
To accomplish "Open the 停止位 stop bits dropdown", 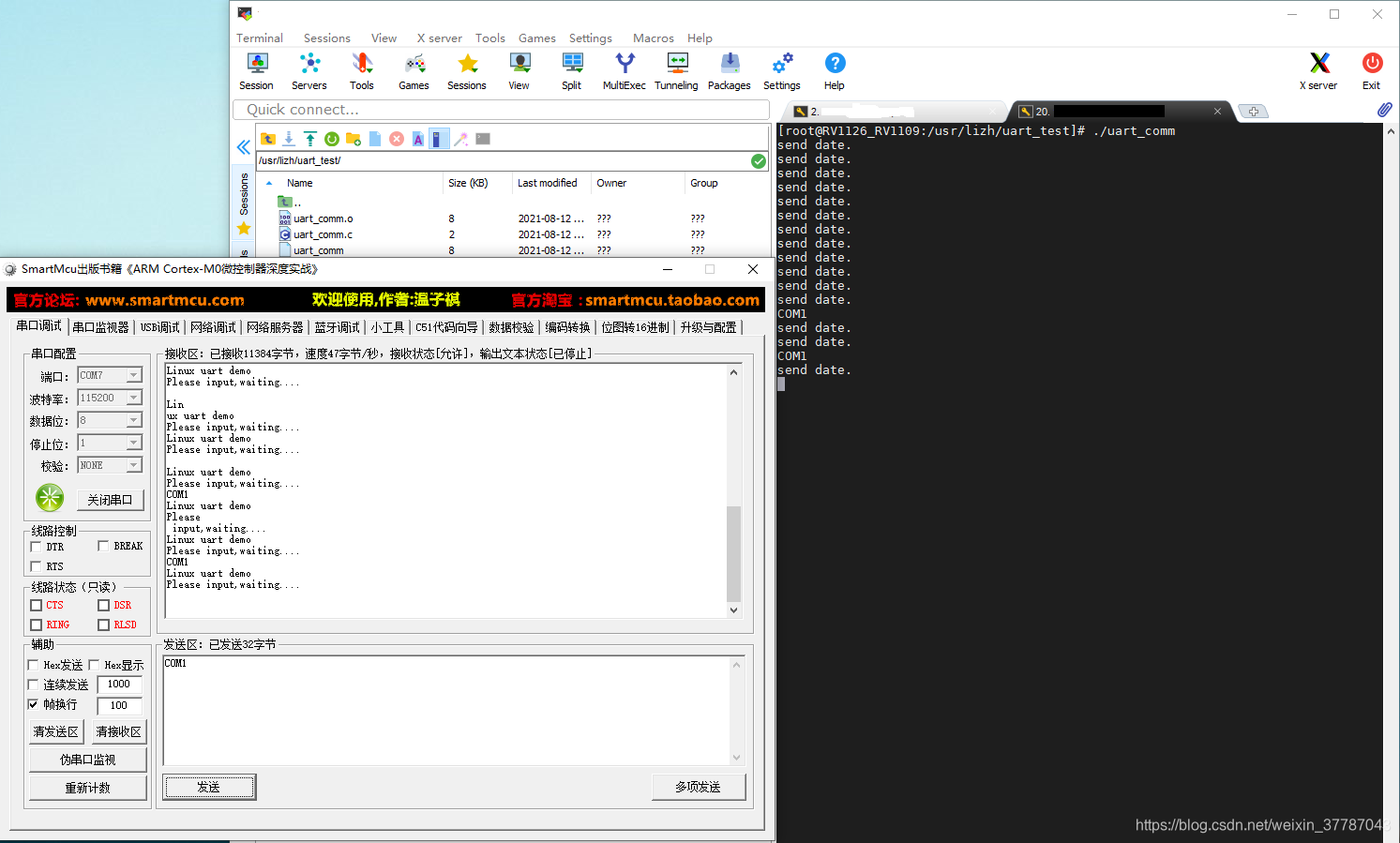I will [x=134, y=443].
